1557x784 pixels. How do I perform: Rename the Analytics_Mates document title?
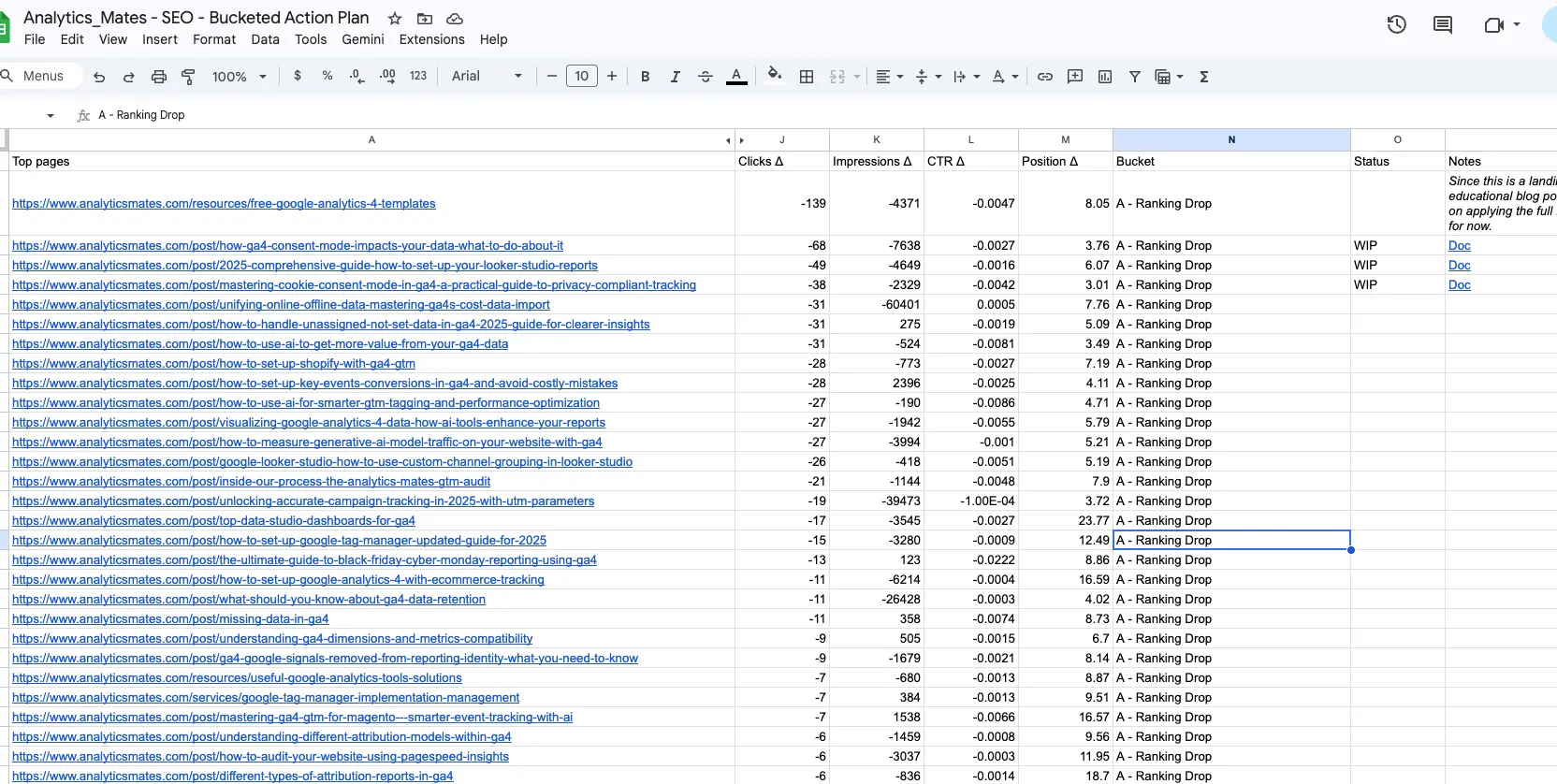[x=196, y=18]
